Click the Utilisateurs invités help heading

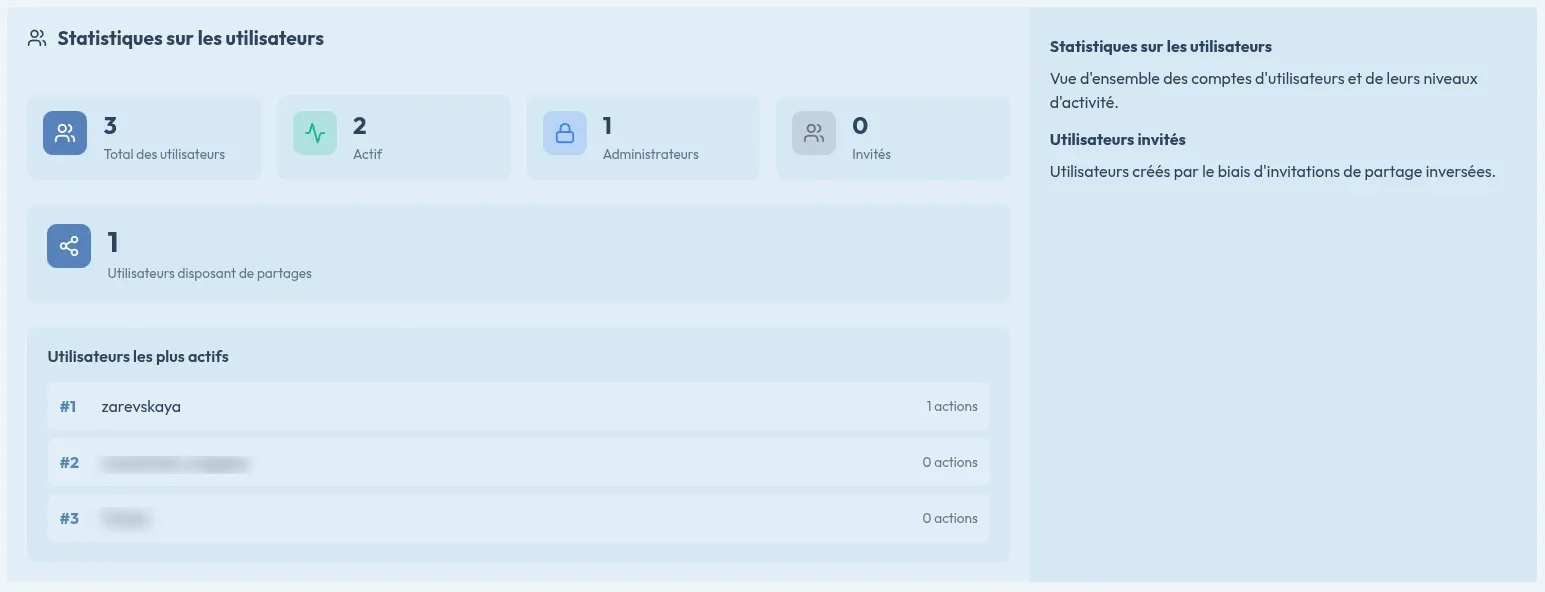coord(1117,140)
